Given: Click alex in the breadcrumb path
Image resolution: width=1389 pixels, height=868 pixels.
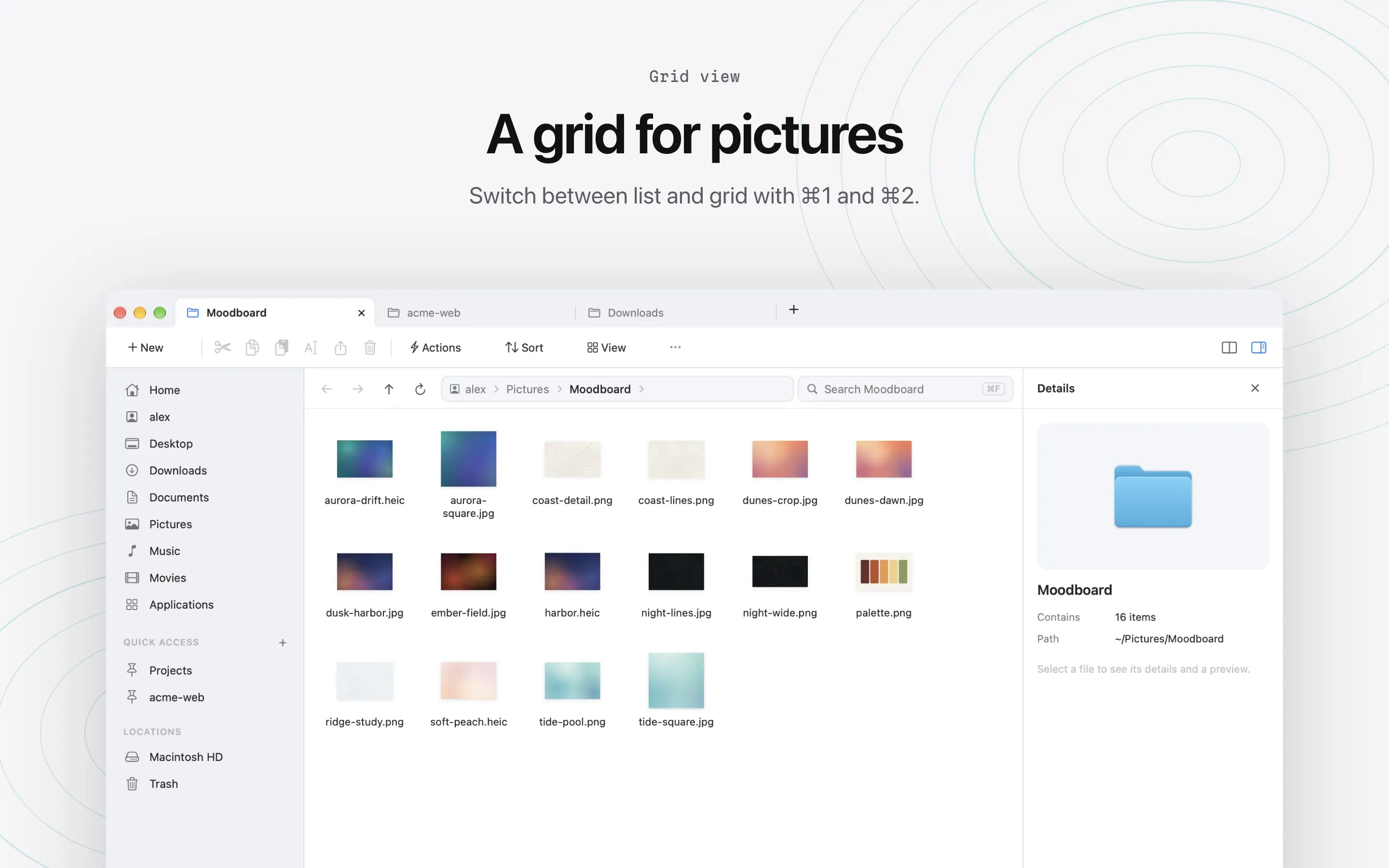Looking at the screenshot, I should click(x=475, y=389).
